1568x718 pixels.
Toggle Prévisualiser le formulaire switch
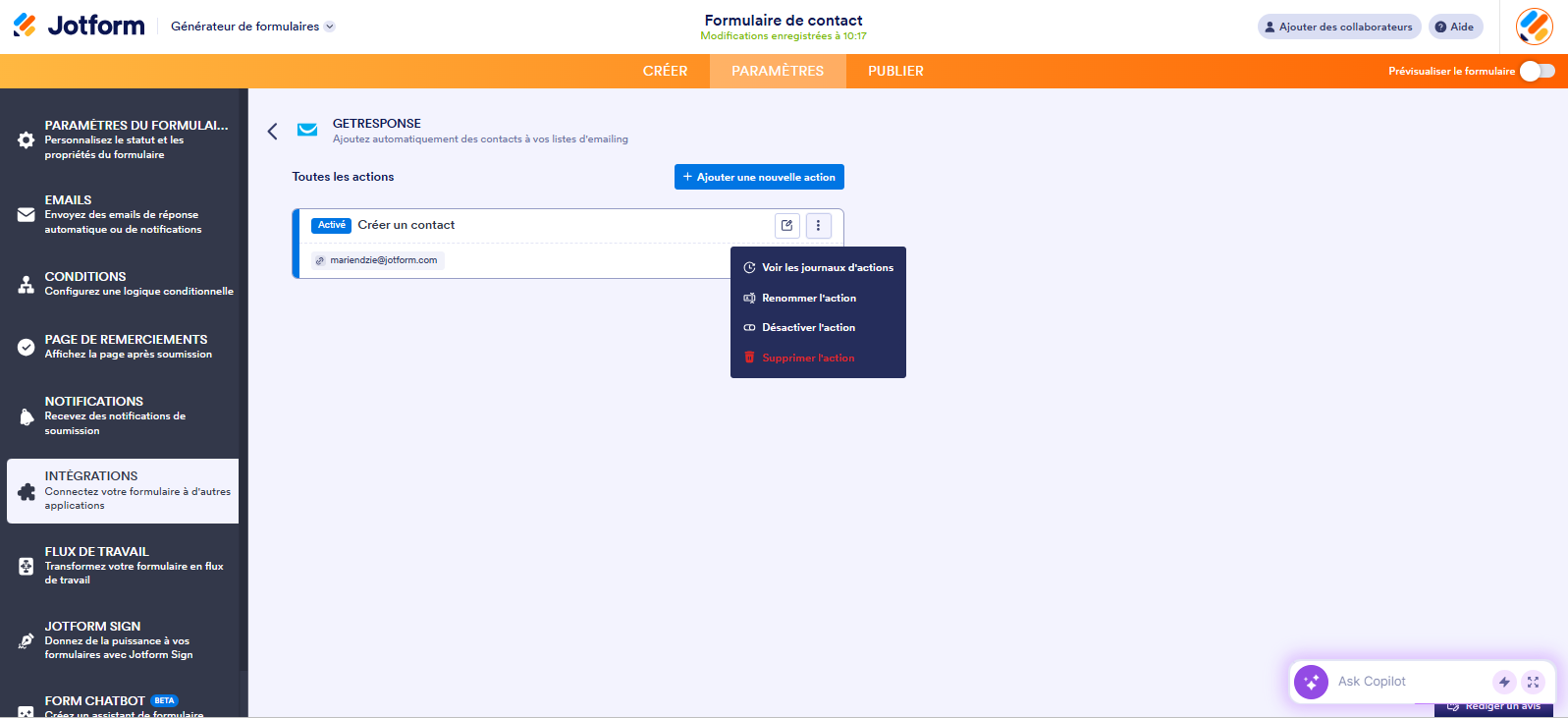pyautogui.click(x=1538, y=71)
